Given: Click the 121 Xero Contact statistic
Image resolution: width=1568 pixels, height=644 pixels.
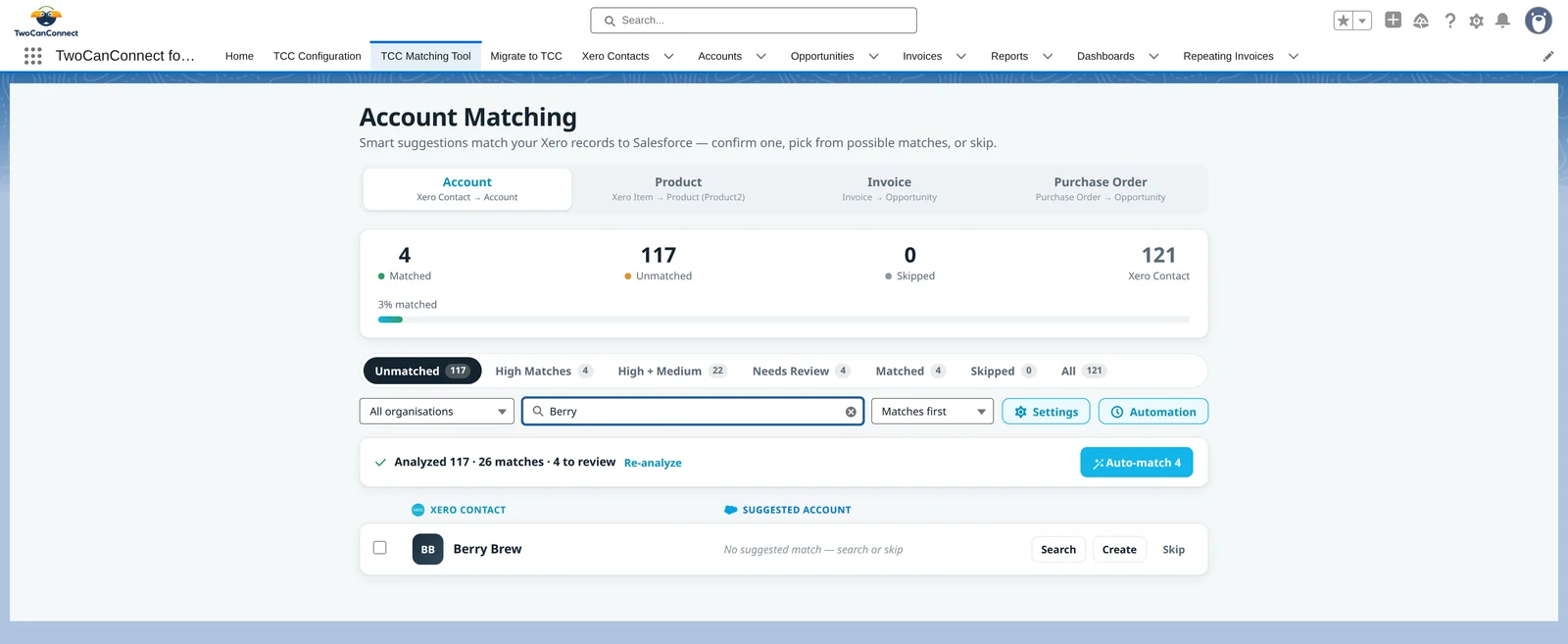Looking at the screenshot, I should [x=1158, y=263].
